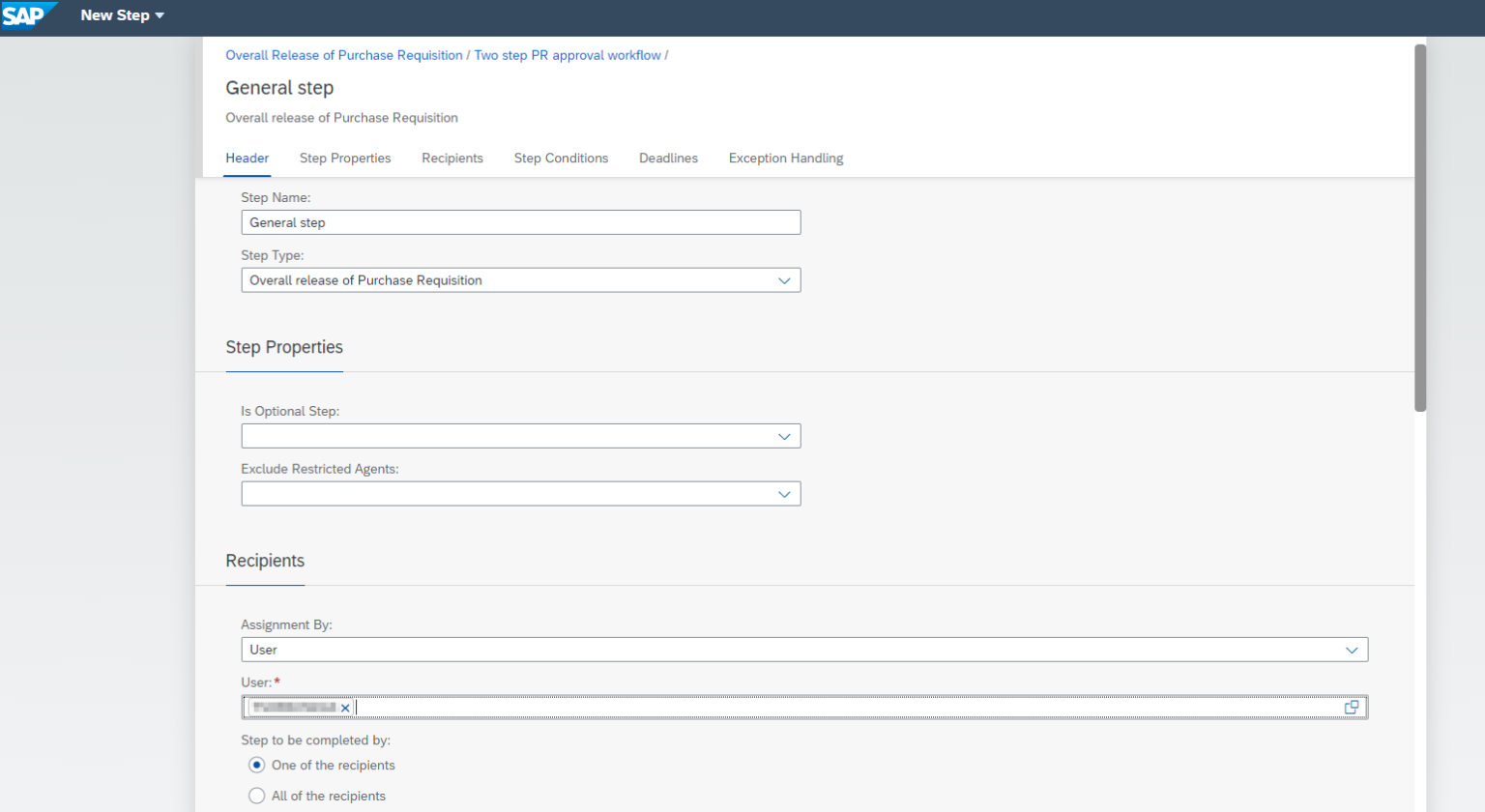
Task: Open the Step Conditions tab
Action: [561, 158]
